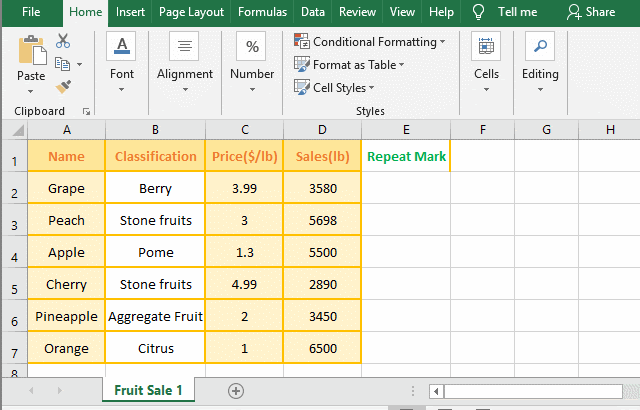The width and height of the screenshot is (640, 410).
Task: Expand the Paste dropdown arrow
Action: (x=31, y=91)
